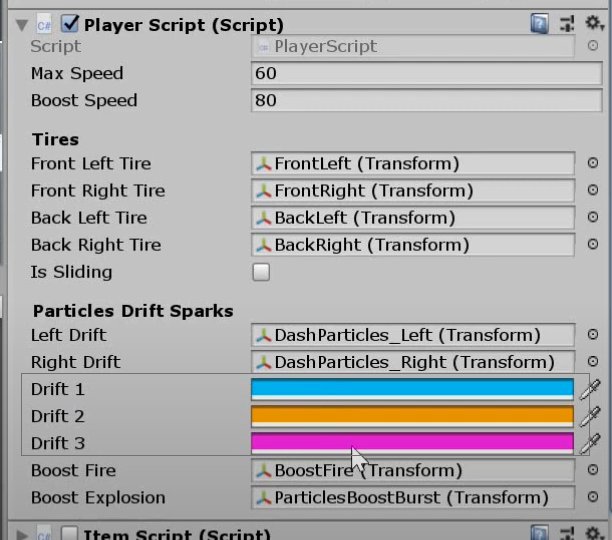The width and height of the screenshot is (612, 540).
Task: Open Player Script help reference icon
Action: point(539,24)
